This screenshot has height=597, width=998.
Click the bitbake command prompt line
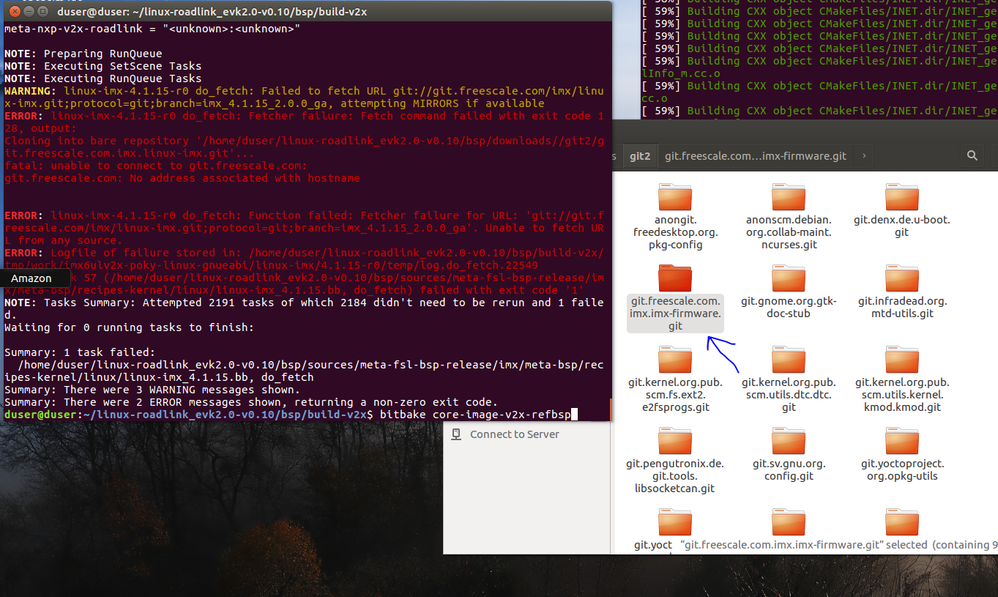click(x=290, y=414)
